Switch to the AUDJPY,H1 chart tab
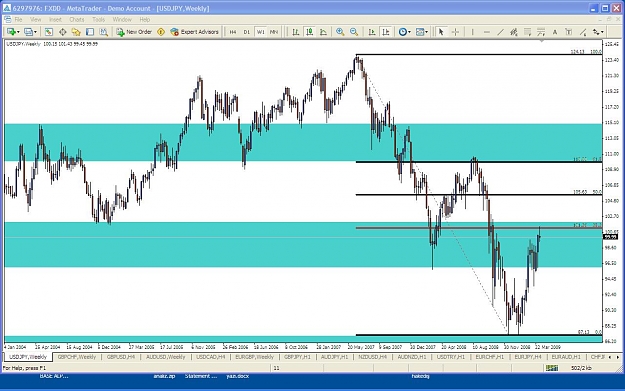 click(334, 357)
